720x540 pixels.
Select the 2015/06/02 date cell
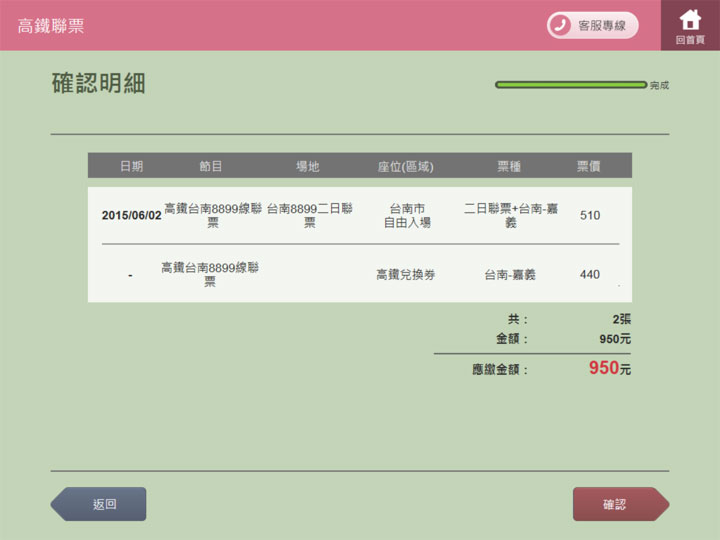tap(131, 215)
